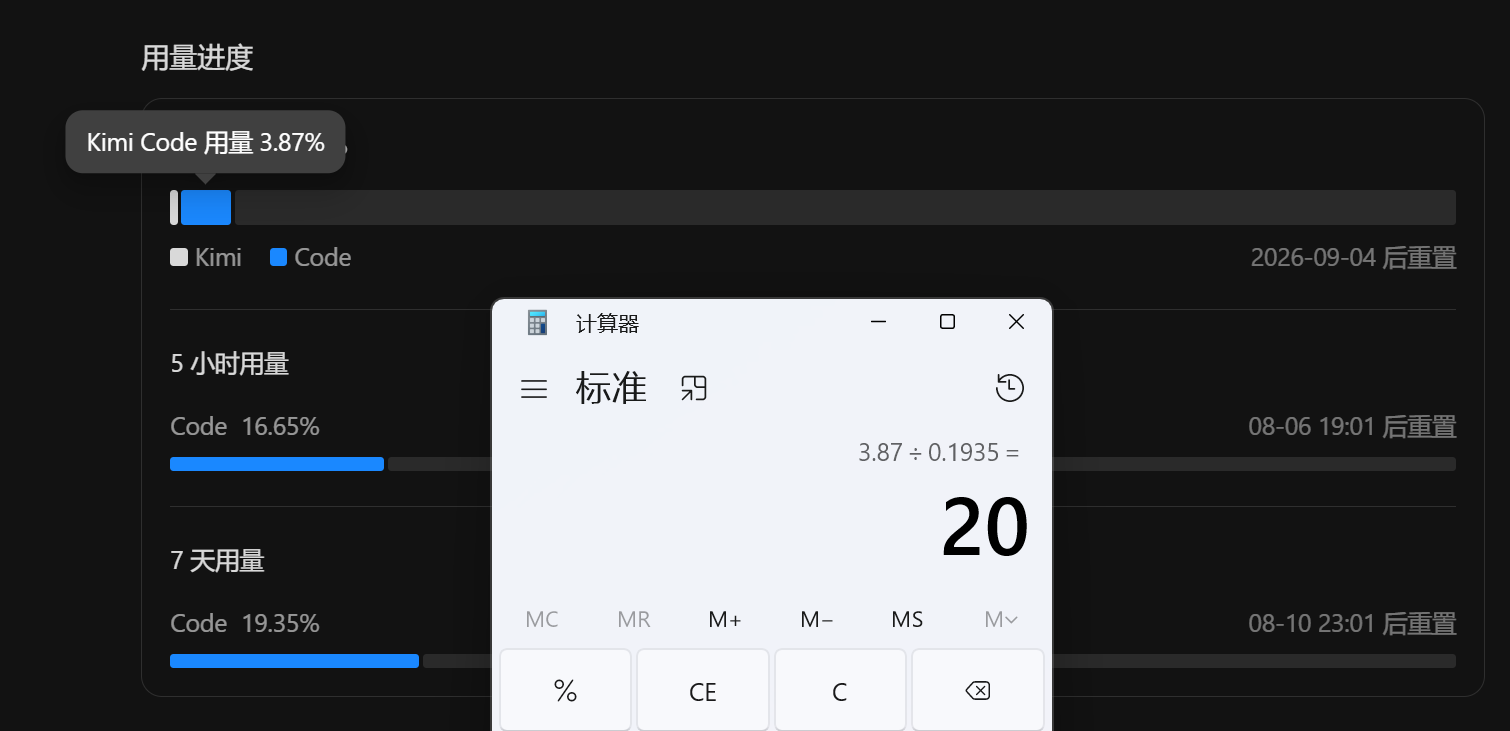The height and width of the screenshot is (731, 1510).
Task: Click the white Kimi legend square
Action: click(x=179, y=257)
